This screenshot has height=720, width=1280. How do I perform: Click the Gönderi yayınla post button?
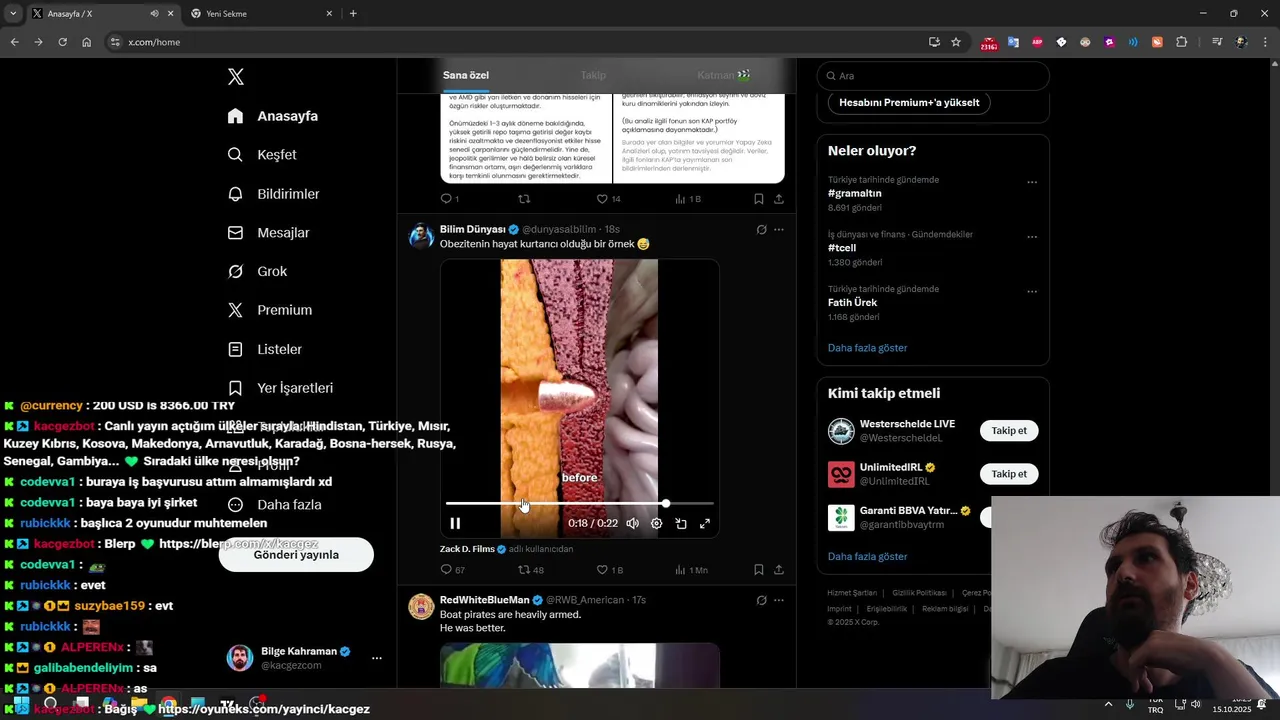(296, 555)
